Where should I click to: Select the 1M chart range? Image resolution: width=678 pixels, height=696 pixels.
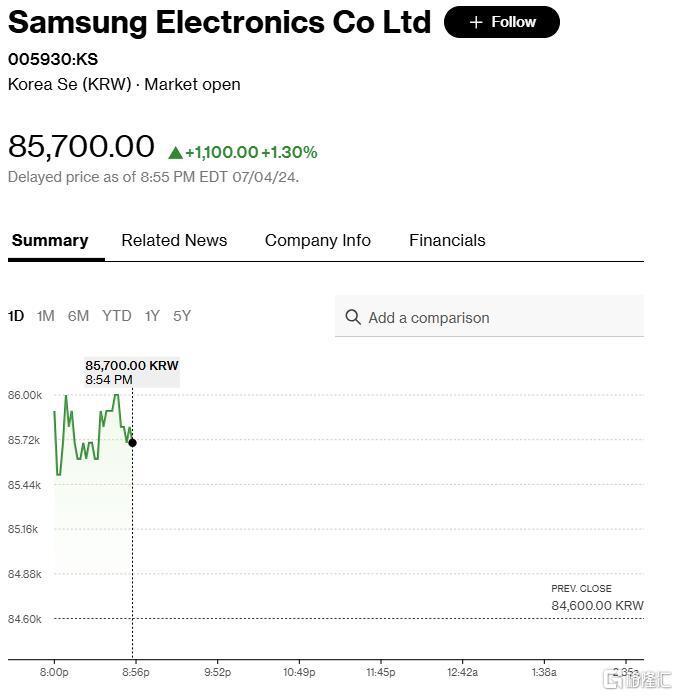(46, 316)
